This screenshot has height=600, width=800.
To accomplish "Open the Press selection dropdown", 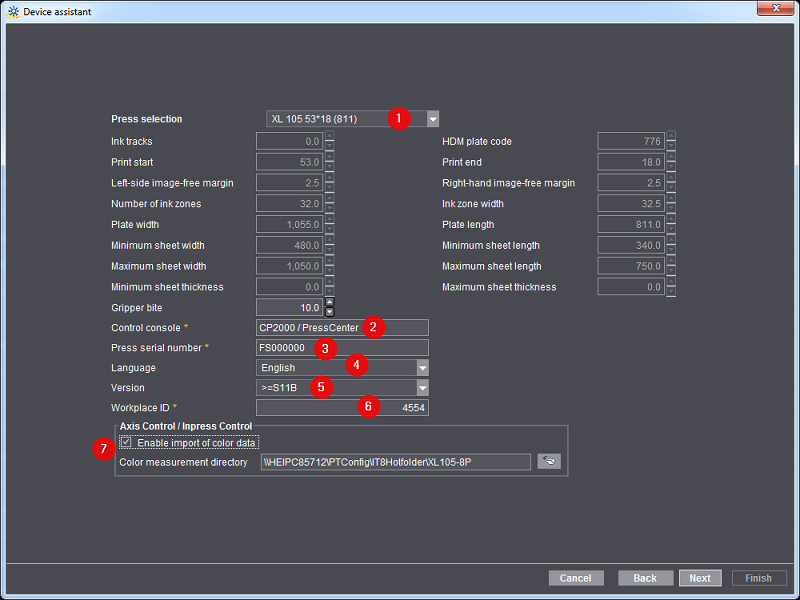I will coord(433,118).
